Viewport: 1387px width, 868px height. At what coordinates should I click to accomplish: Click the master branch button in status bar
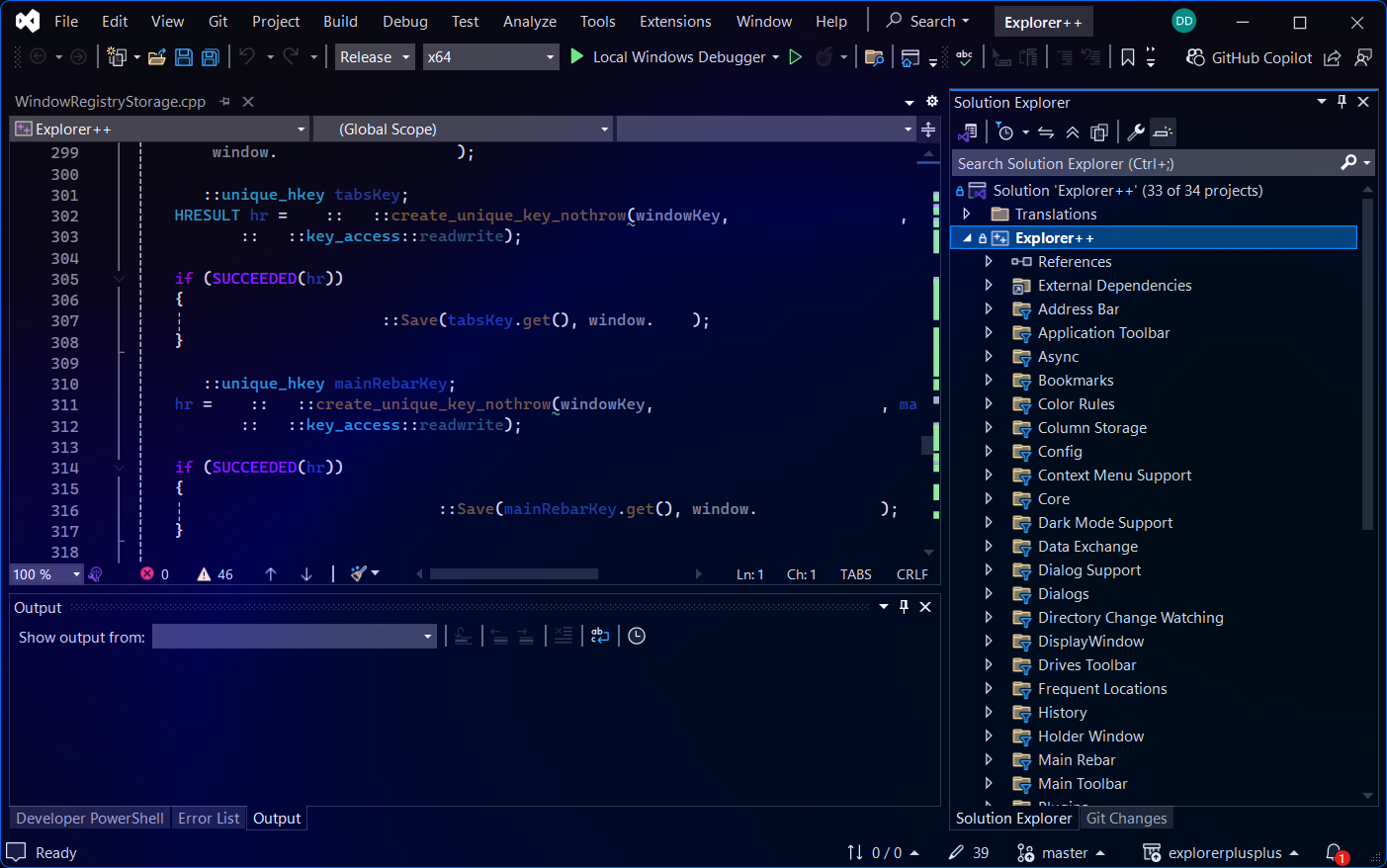tap(1061, 852)
